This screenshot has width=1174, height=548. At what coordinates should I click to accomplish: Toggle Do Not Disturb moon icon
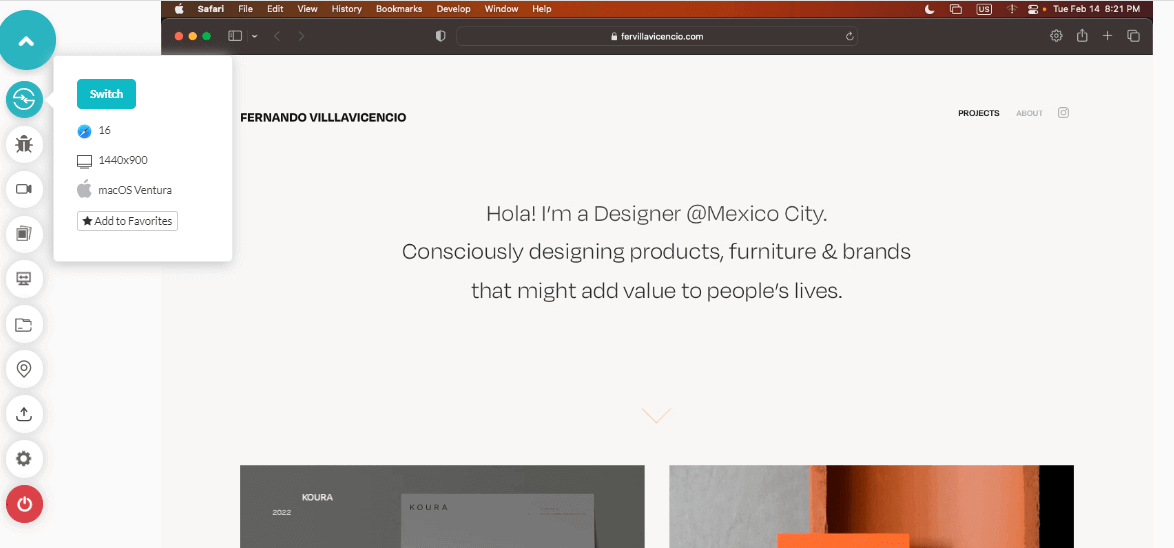point(930,9)
